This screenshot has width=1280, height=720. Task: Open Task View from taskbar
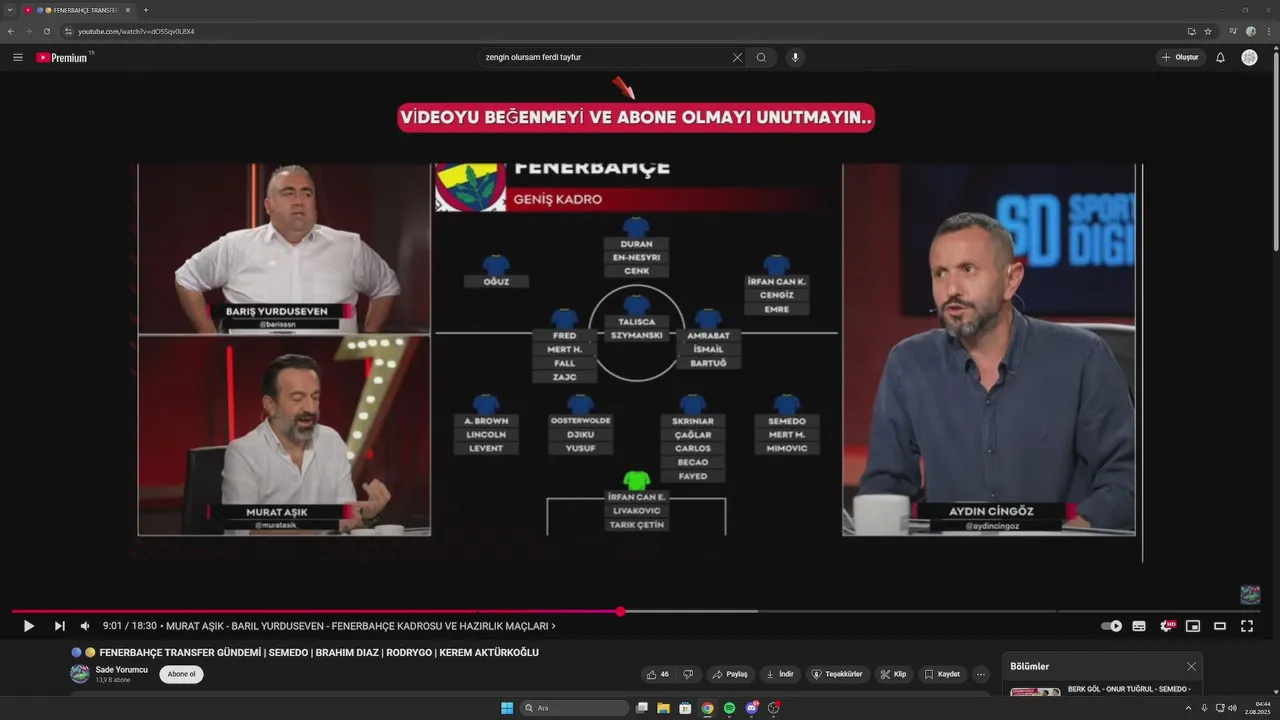click(641, 708)
